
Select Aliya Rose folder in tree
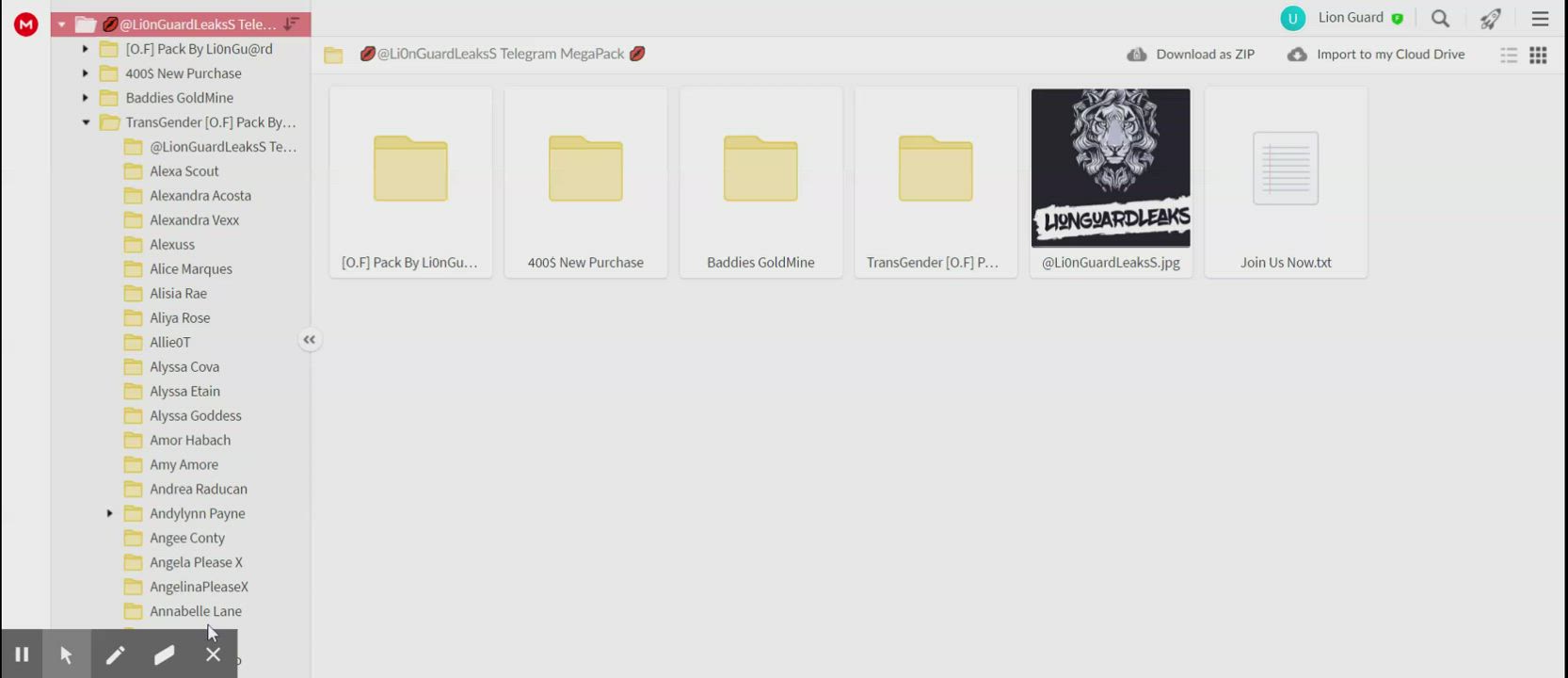180,318
